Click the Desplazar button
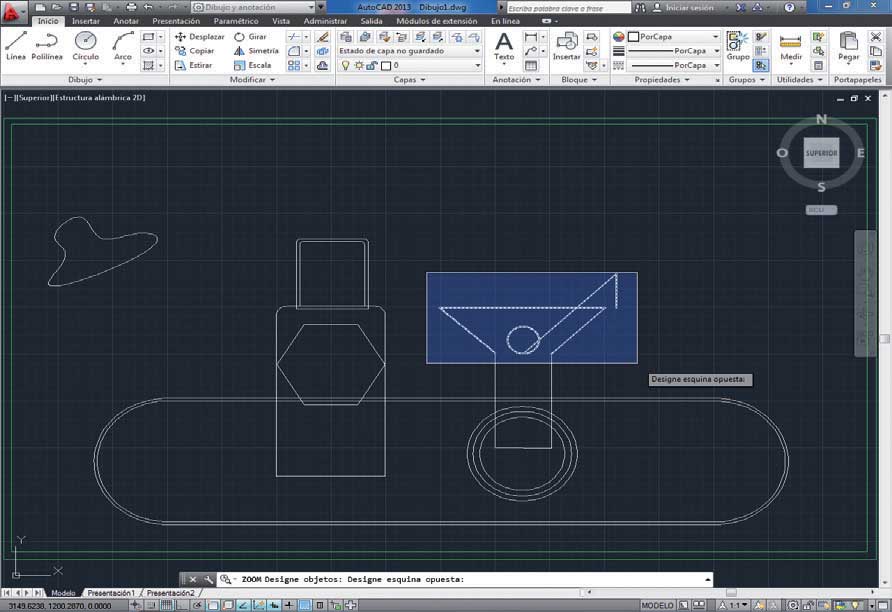 200,37
